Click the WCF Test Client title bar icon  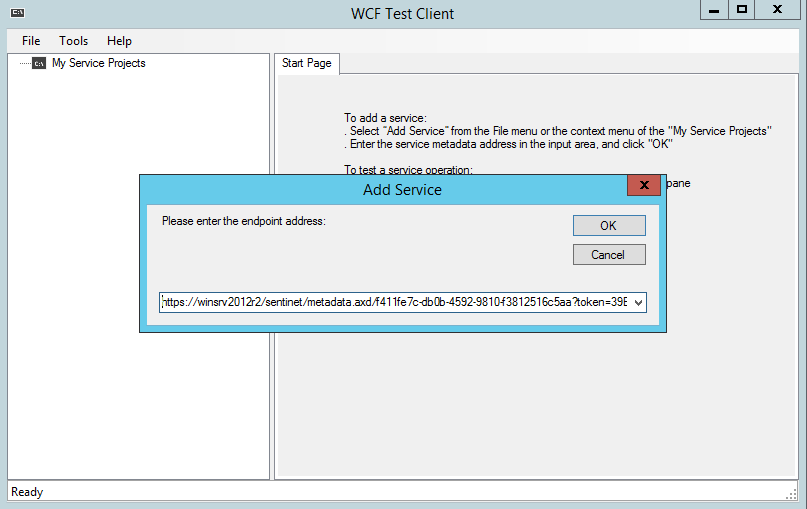click(x=17, y=13)
